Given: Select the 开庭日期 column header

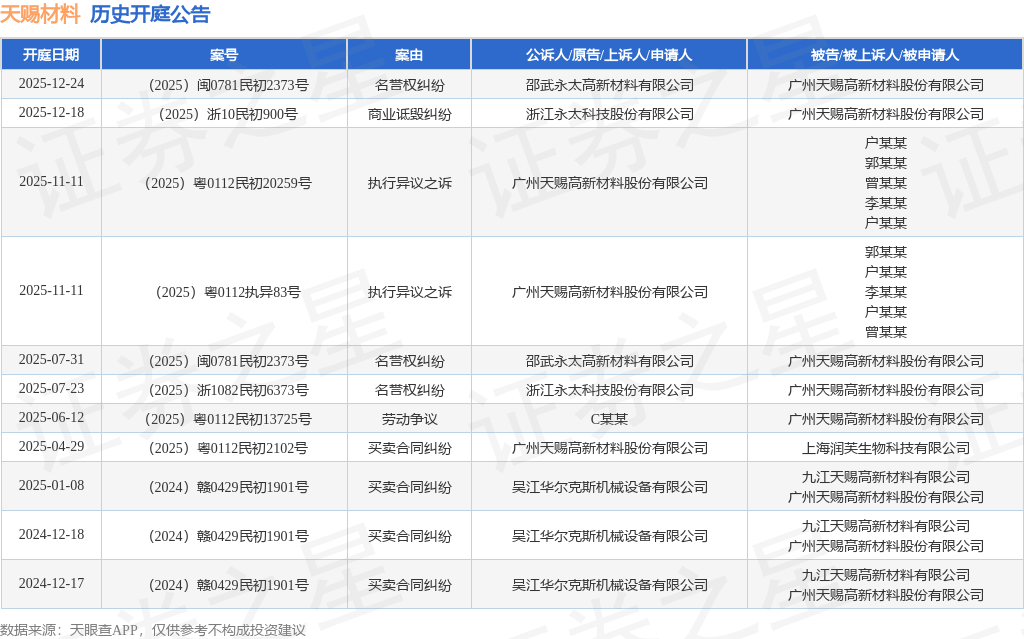Looking at the screenshot, I should [51, 55].
